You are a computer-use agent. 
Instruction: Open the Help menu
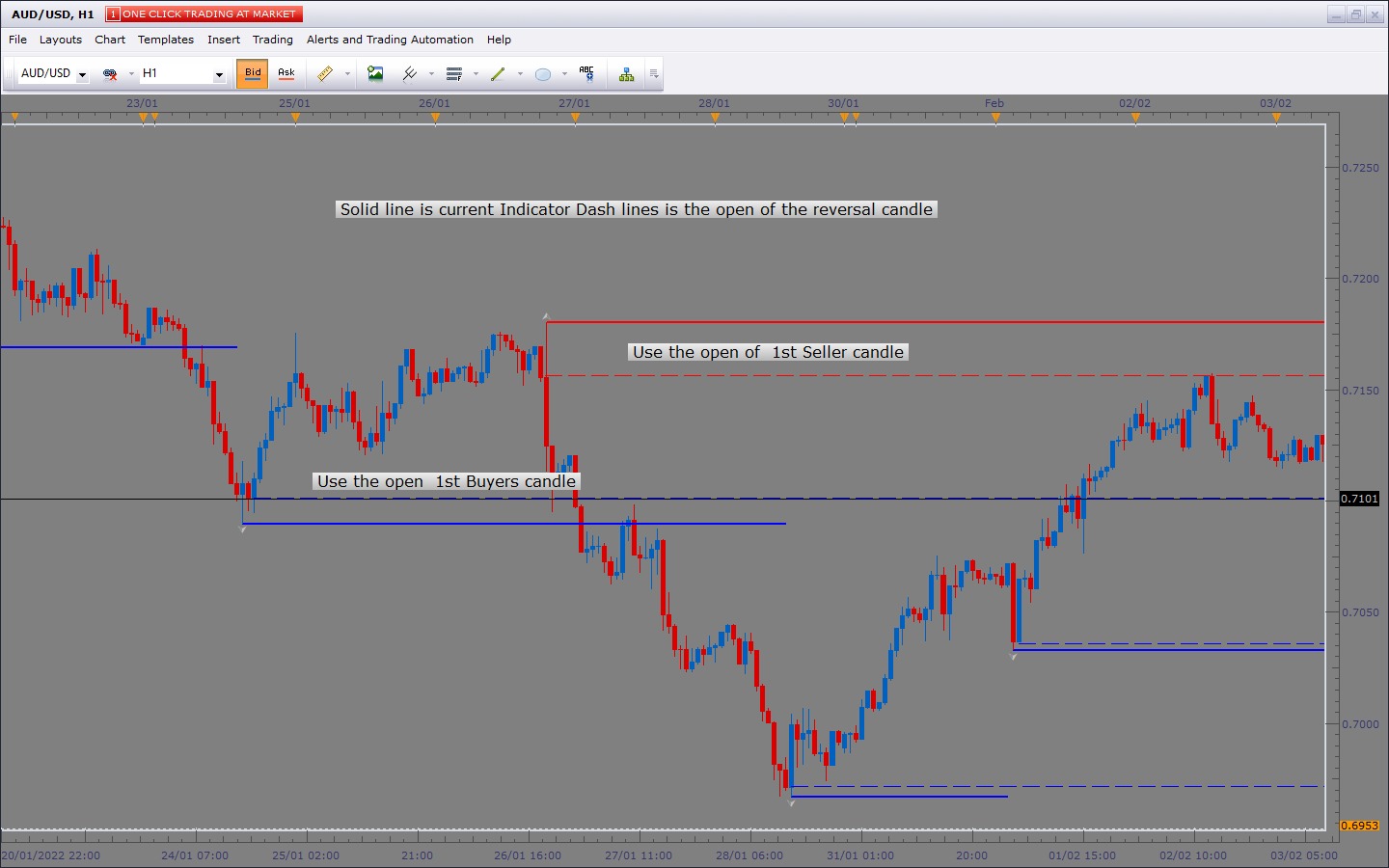tap(499, 40)
